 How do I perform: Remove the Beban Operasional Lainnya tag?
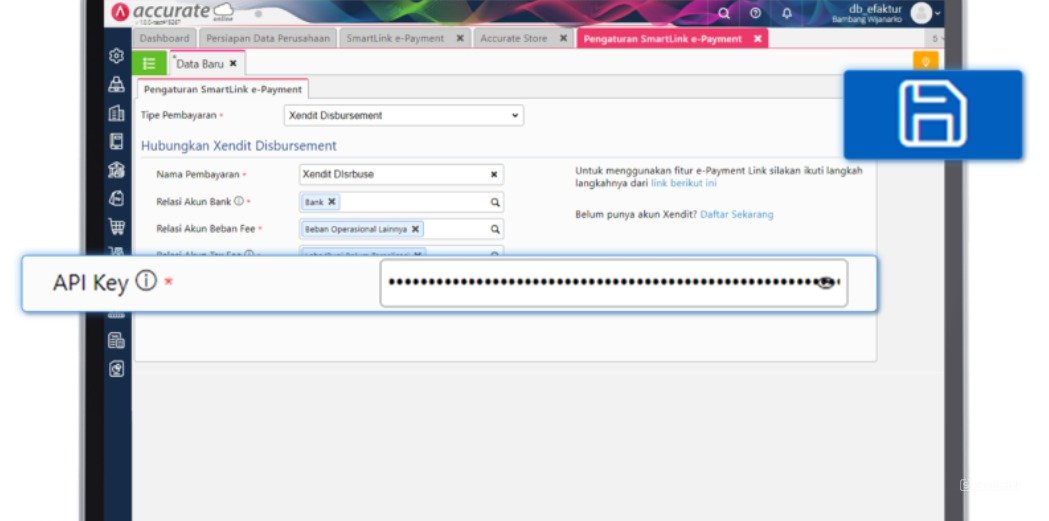click(415, 229)
